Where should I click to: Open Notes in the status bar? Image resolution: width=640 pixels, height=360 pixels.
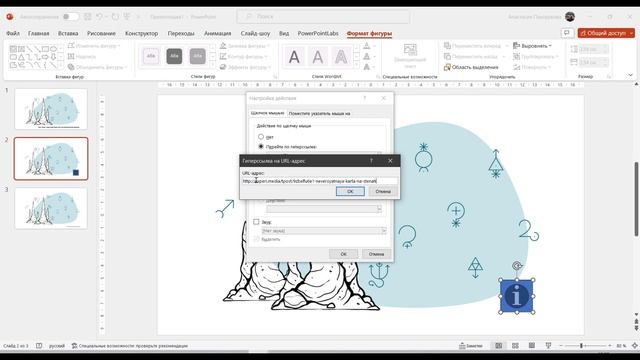(x=471, y=346)
